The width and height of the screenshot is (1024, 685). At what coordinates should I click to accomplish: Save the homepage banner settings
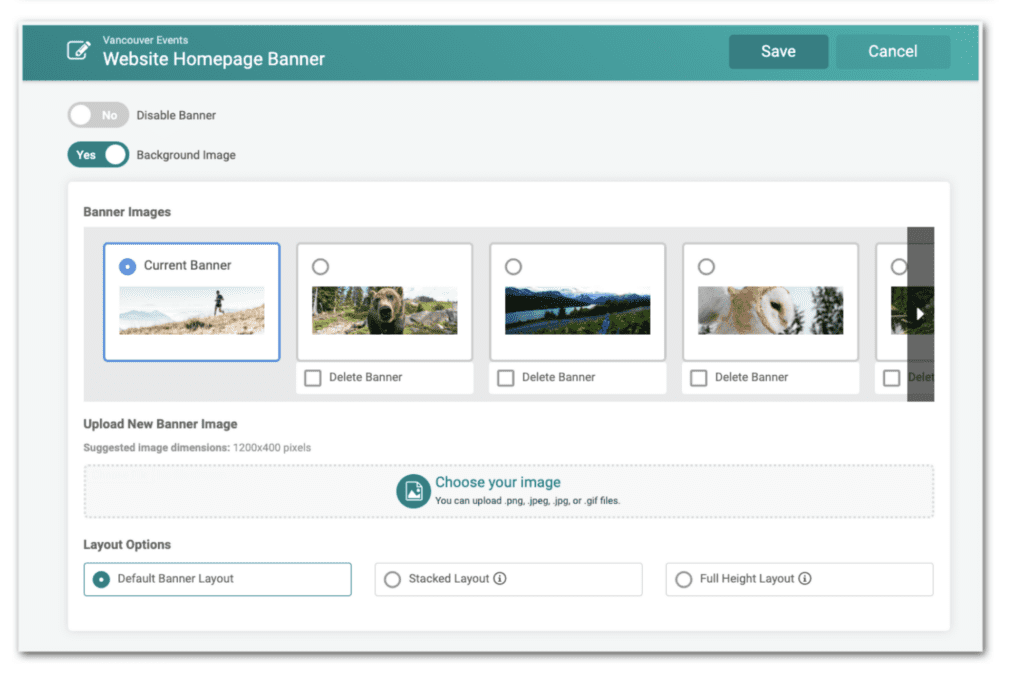(x=778, y=52)
